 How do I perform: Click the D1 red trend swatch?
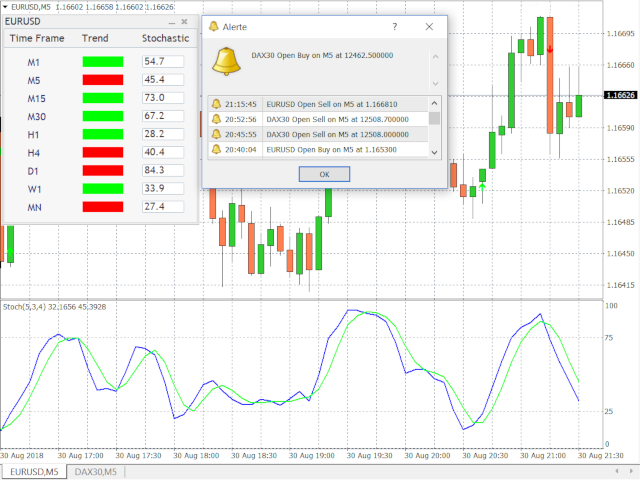point(103,170)
